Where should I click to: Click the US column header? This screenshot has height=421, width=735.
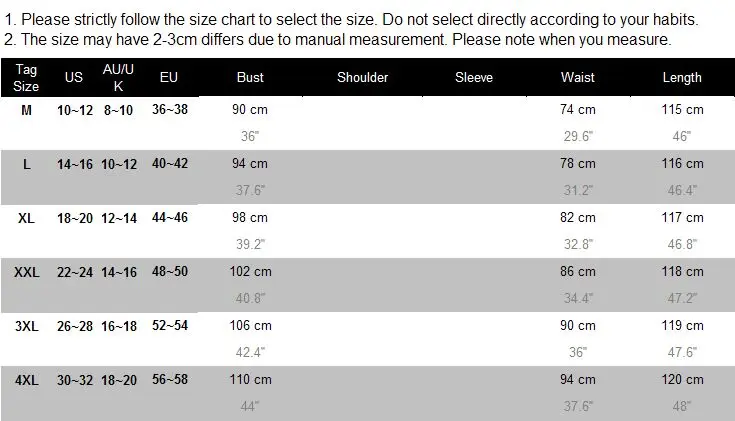tap(74, 77)
